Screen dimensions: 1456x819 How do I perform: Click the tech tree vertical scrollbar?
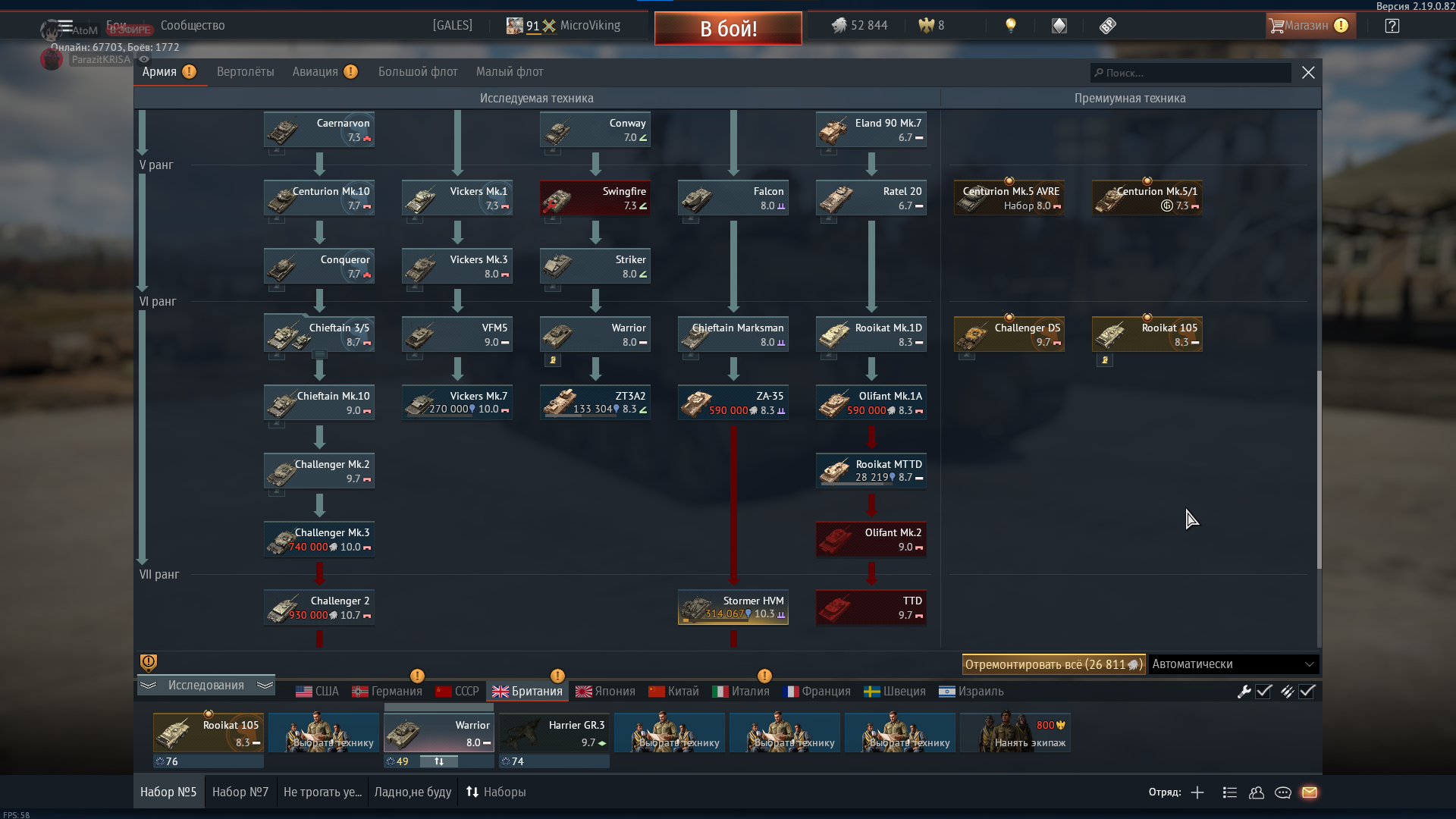point(1319,470)
